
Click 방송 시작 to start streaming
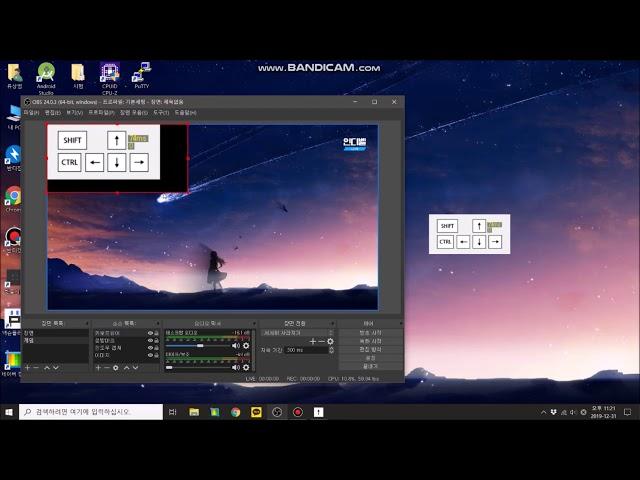pos(370,333)
